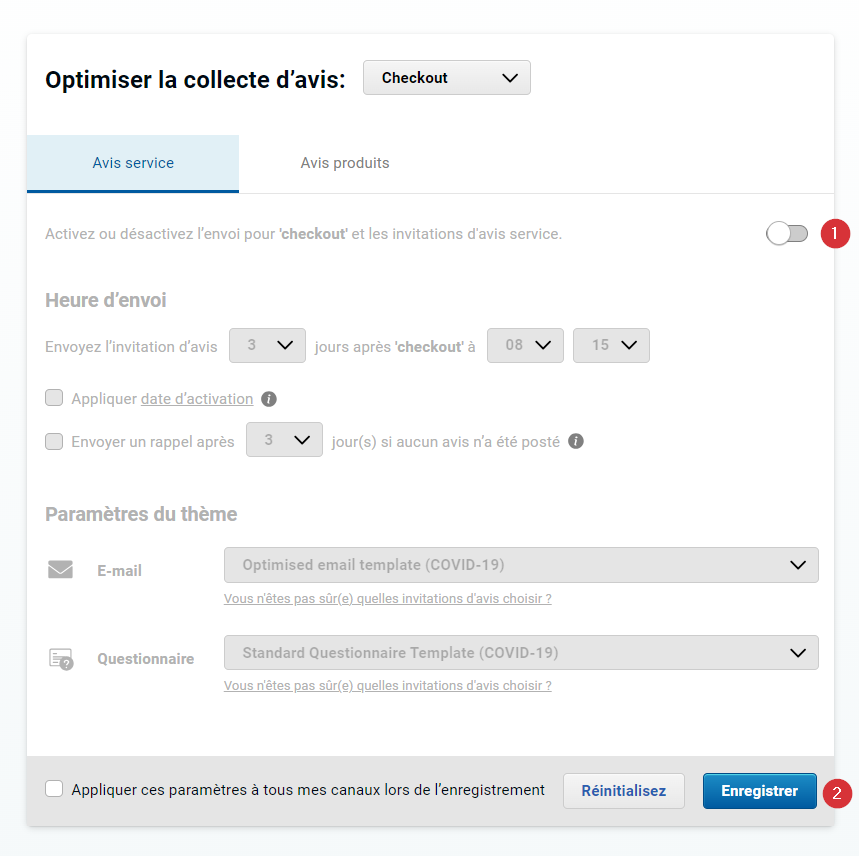Open the minutes 15 dropdown
The height and width of the screenshot is (856, 859).
(611, 346)
